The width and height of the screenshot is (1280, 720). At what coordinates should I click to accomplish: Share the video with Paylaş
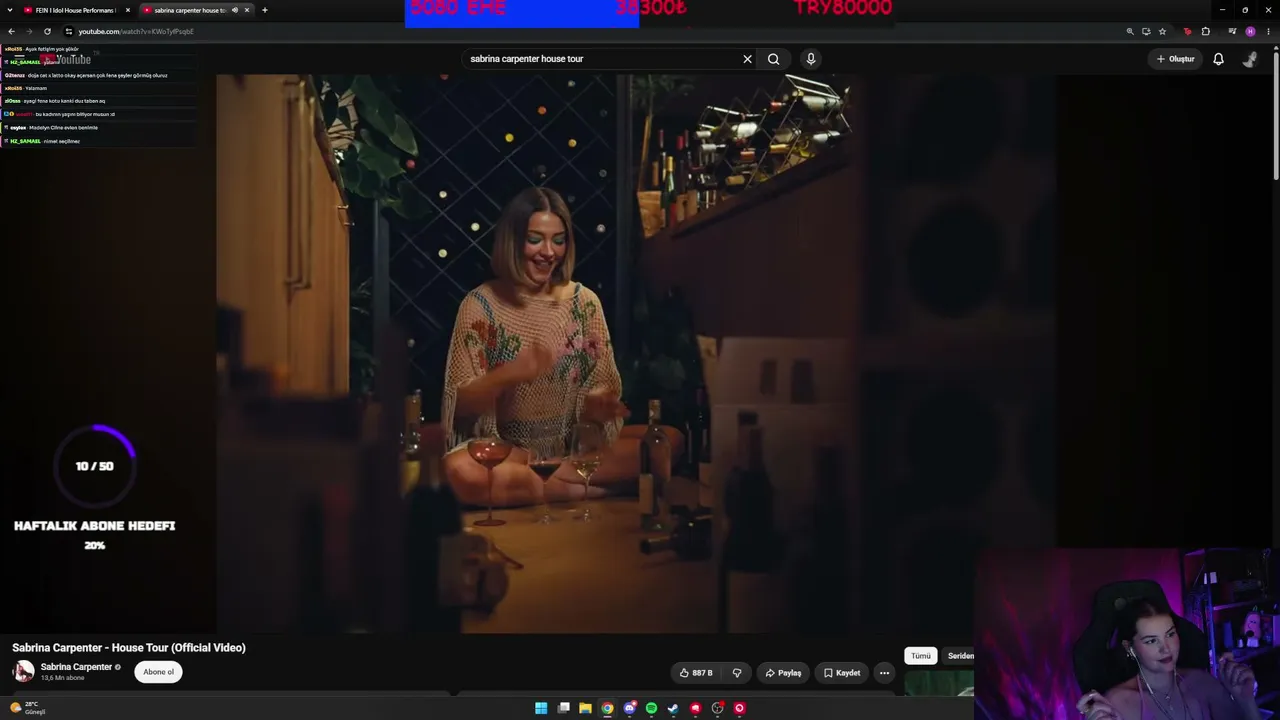783,673
